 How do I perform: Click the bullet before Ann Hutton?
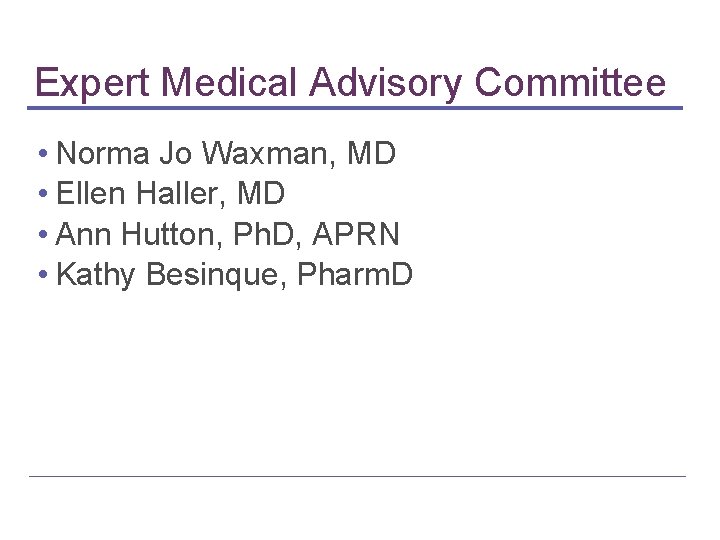click(x=46, y=234)
